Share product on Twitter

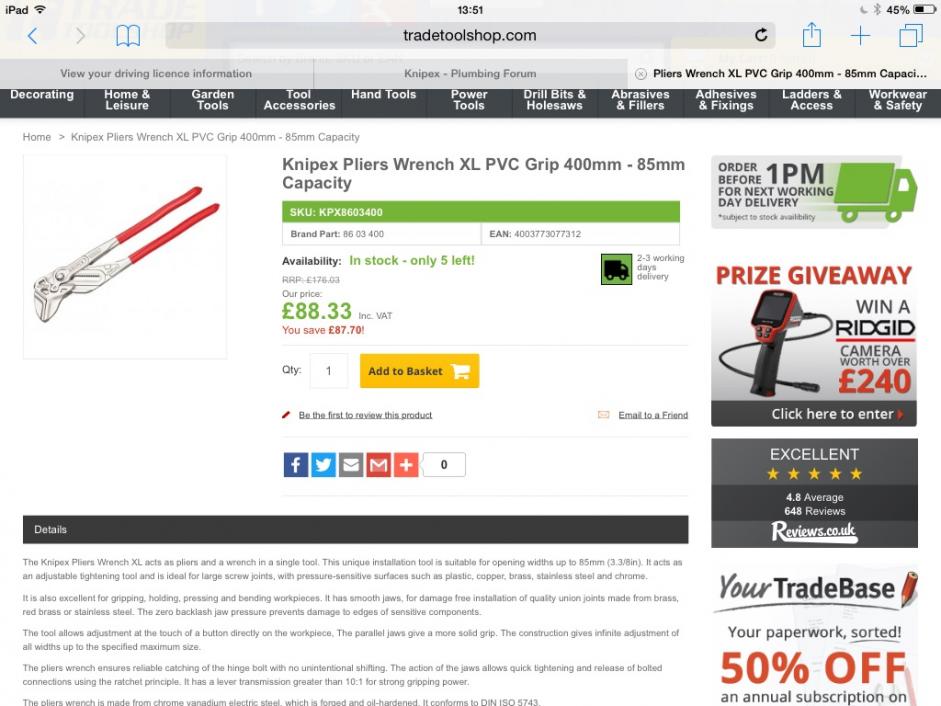(x=323, y=465)
